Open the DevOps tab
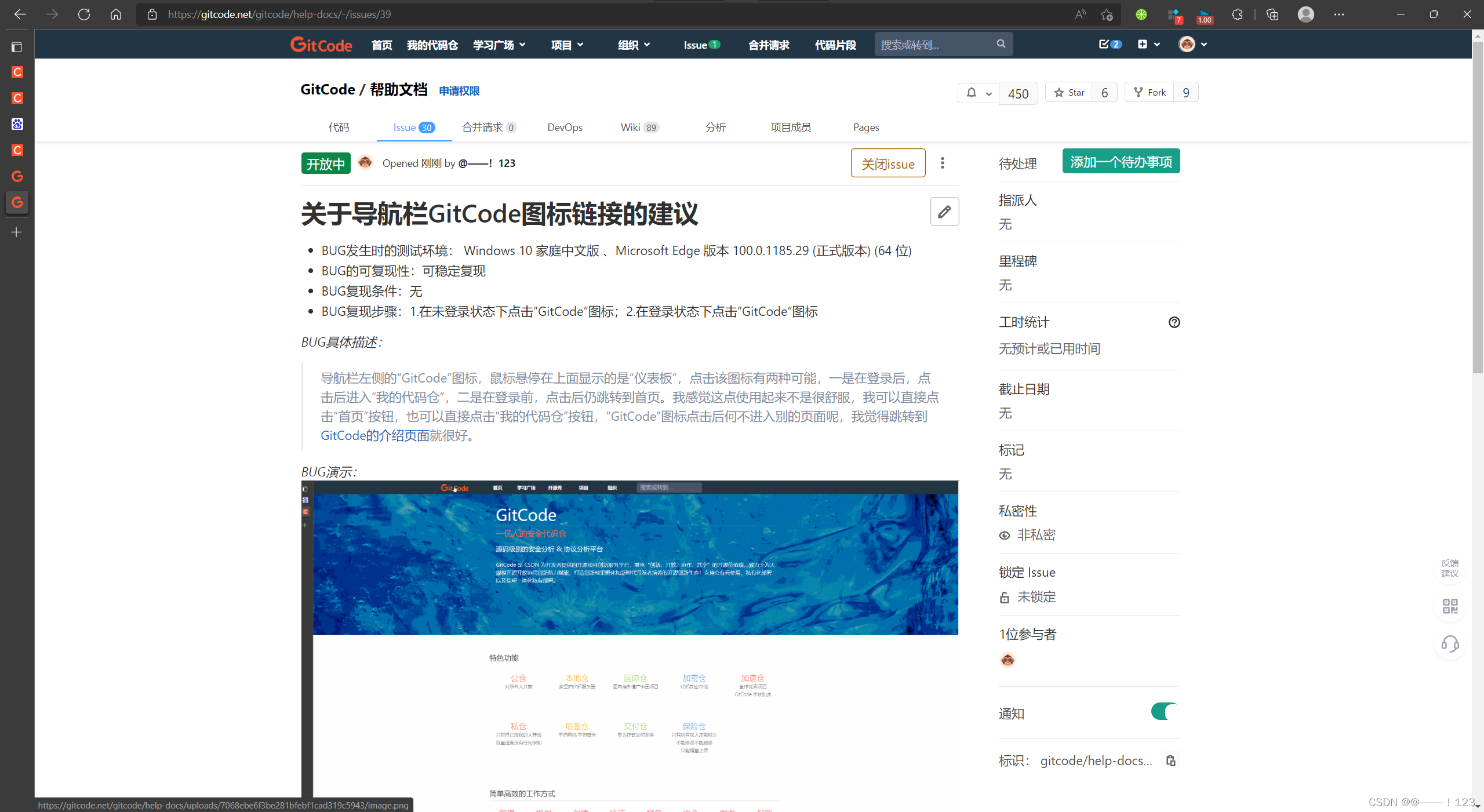This screenshot has height=812, width=1484. tap(565, 128)
